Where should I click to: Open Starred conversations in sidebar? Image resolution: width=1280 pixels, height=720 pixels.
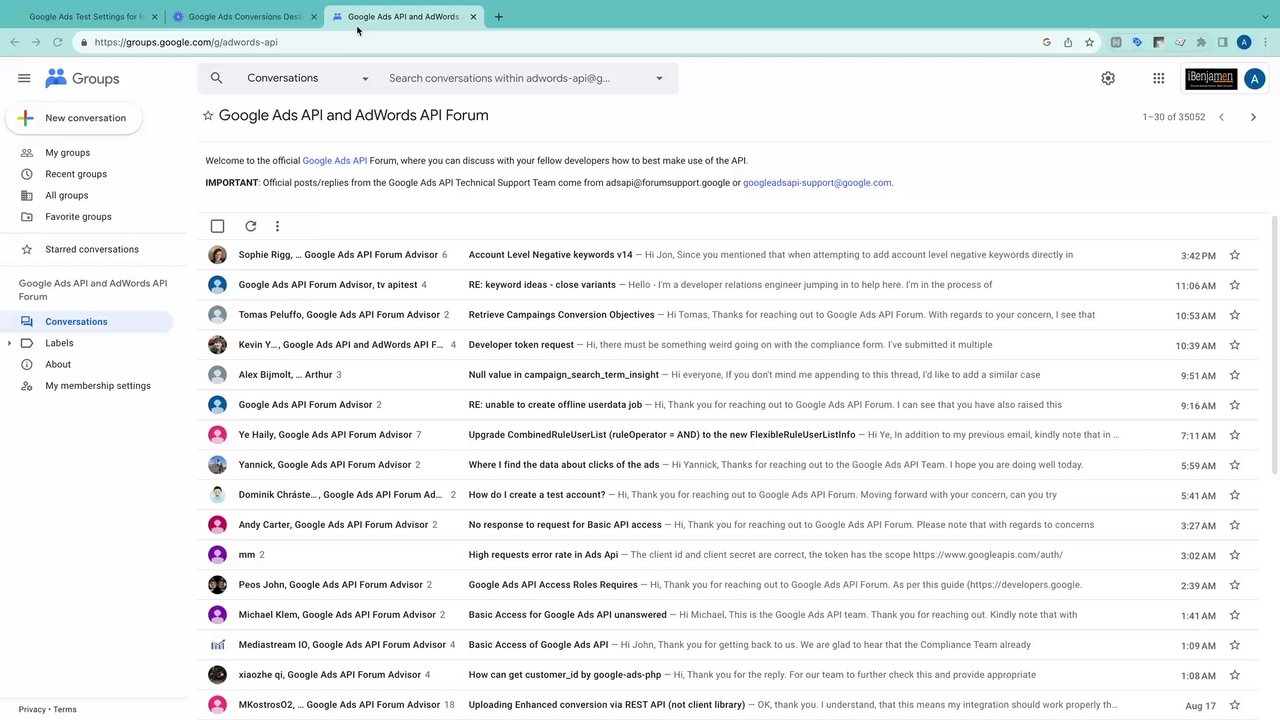tap(92, 249)
